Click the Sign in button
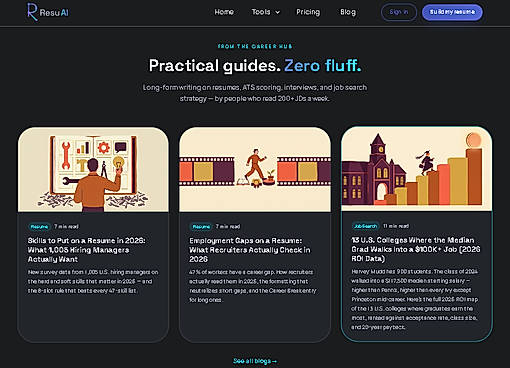 399,12
